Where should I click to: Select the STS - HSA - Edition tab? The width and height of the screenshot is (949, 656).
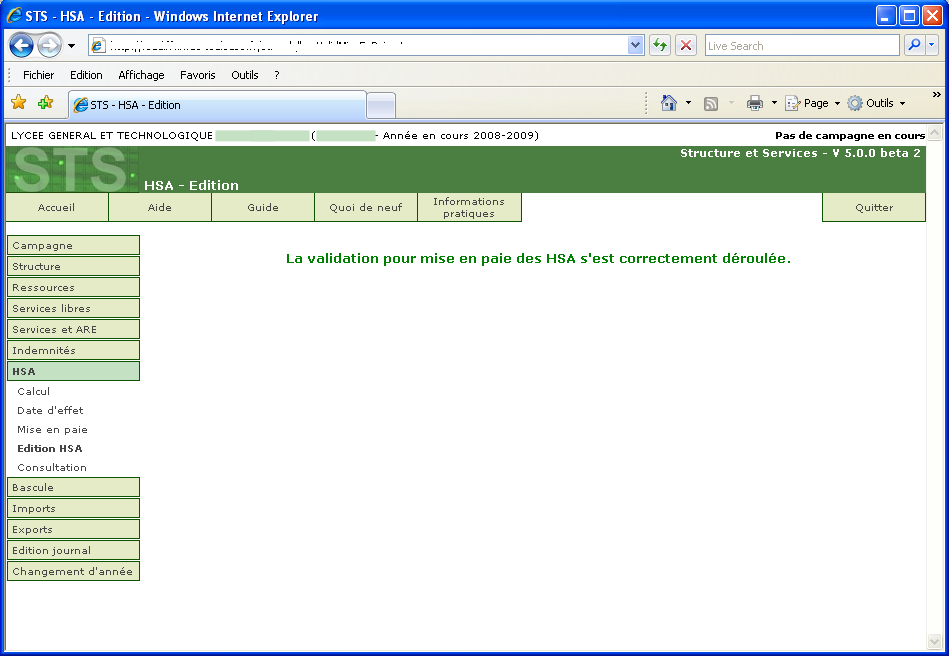click(x=218, y=105)
